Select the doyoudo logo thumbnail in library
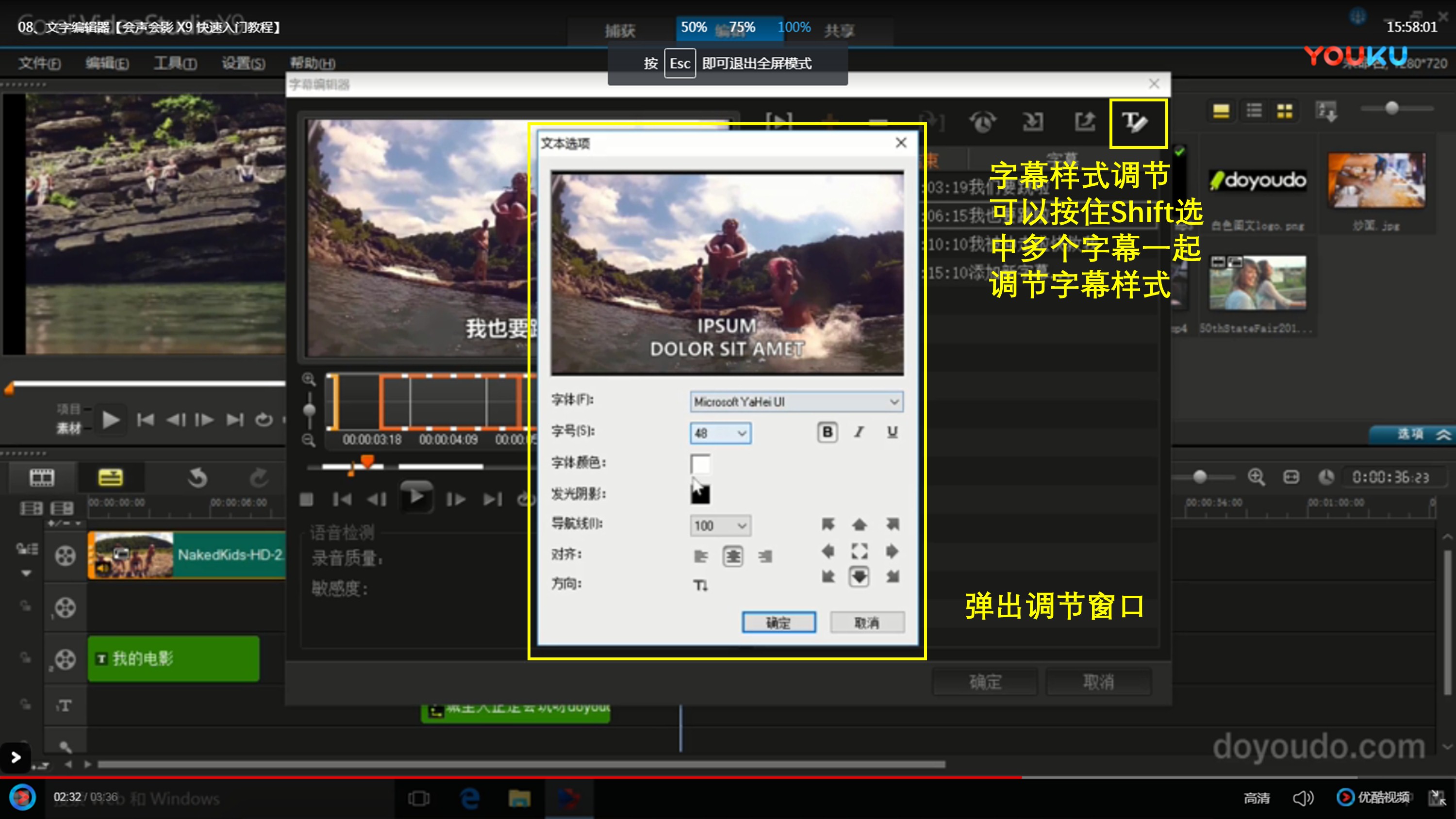 tap(1257, 181)
